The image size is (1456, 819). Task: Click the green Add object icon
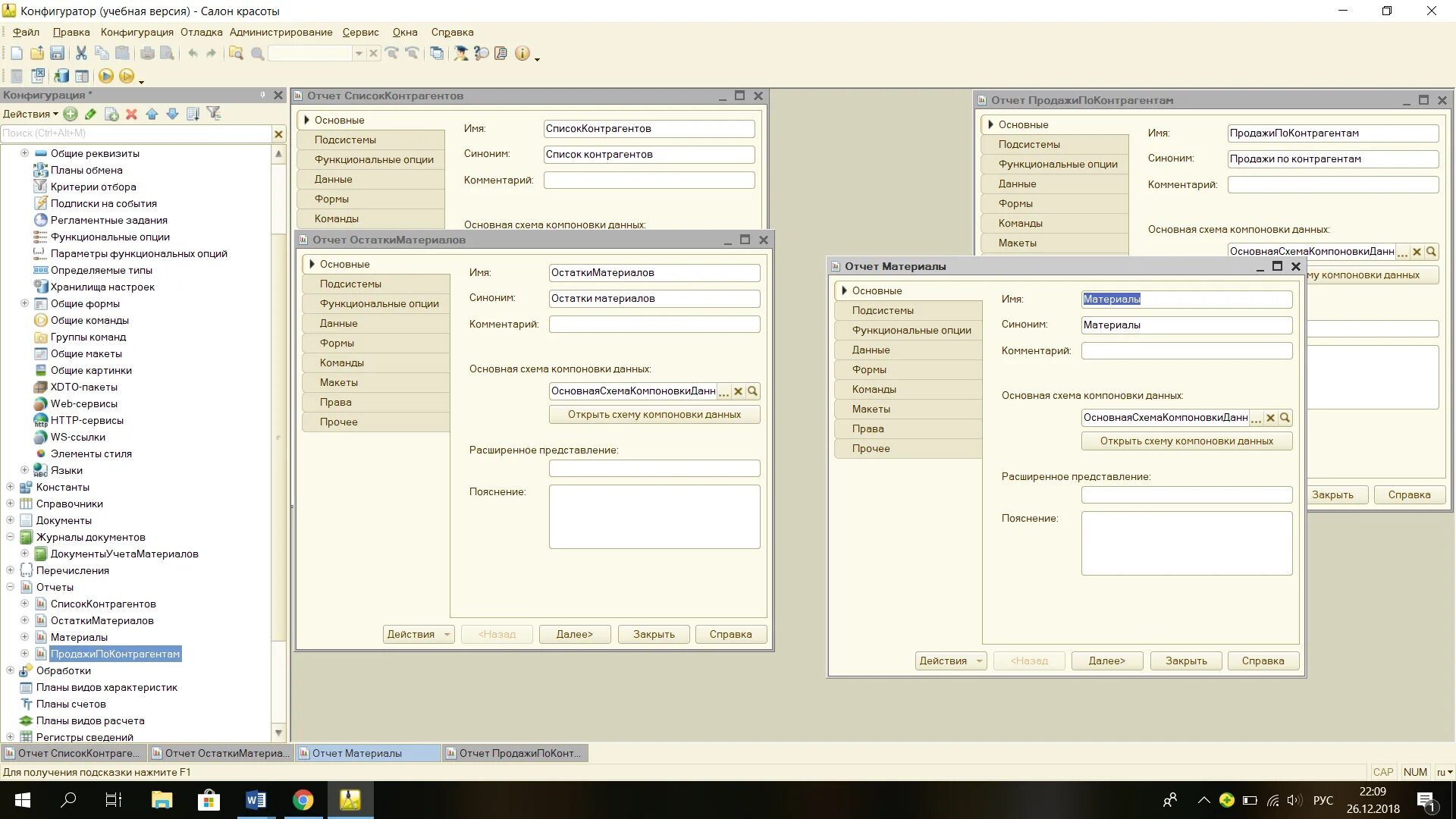point(71,114)
